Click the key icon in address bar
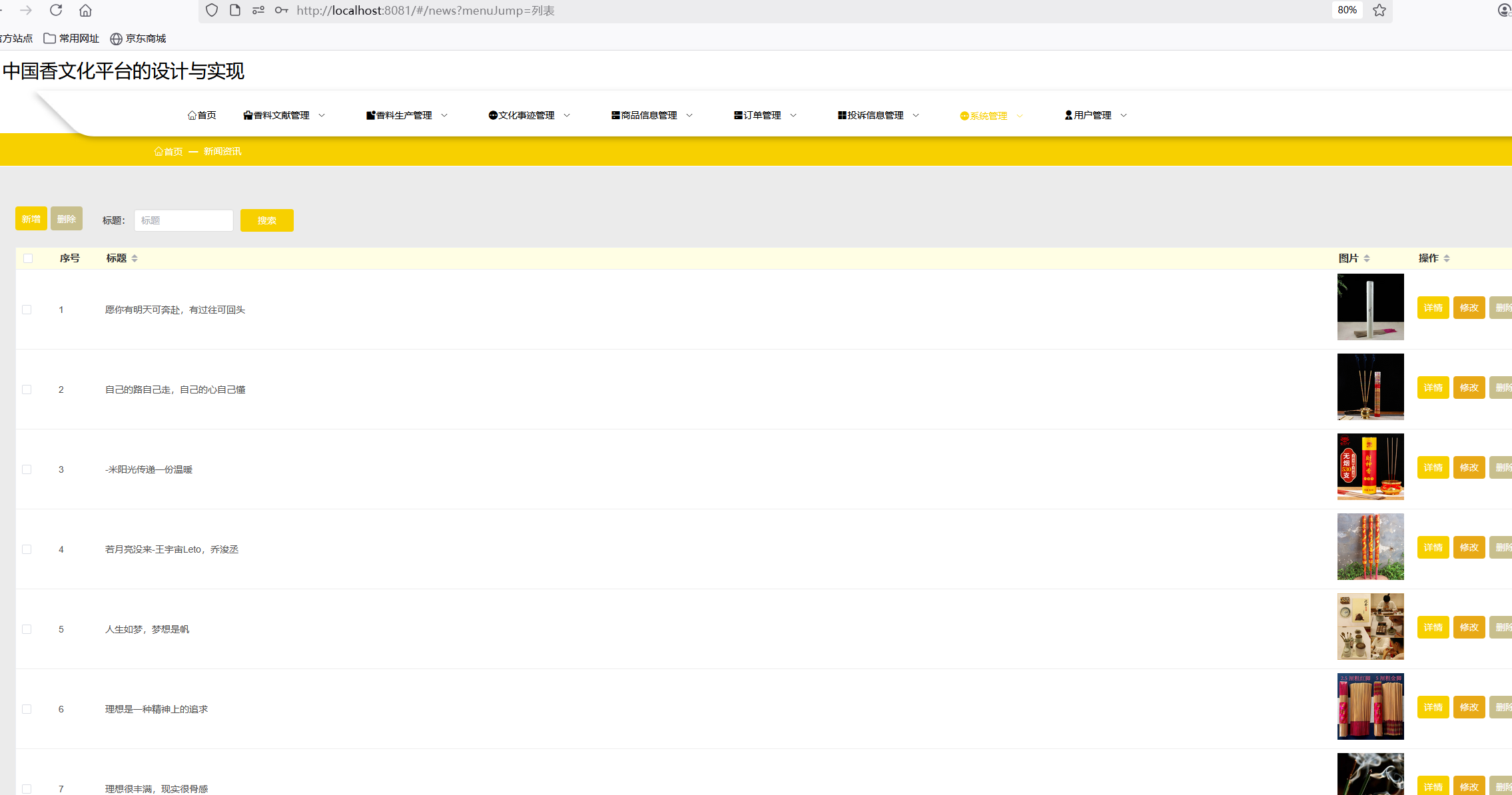 click(281, 10)
